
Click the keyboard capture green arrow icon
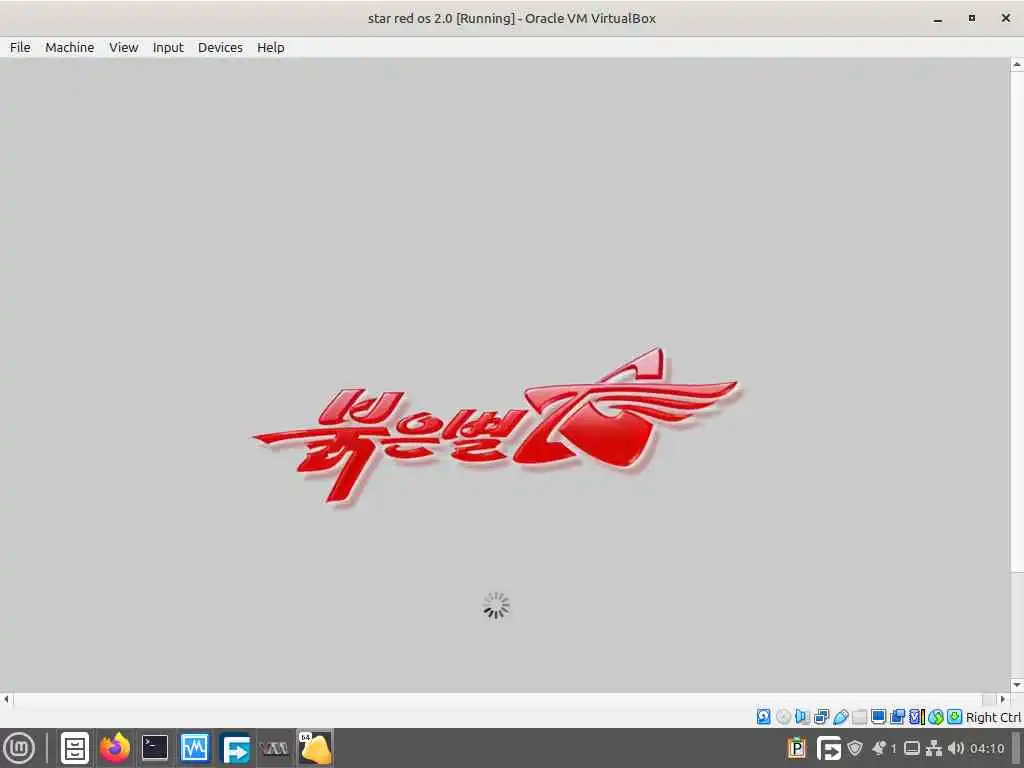[955, 717]
